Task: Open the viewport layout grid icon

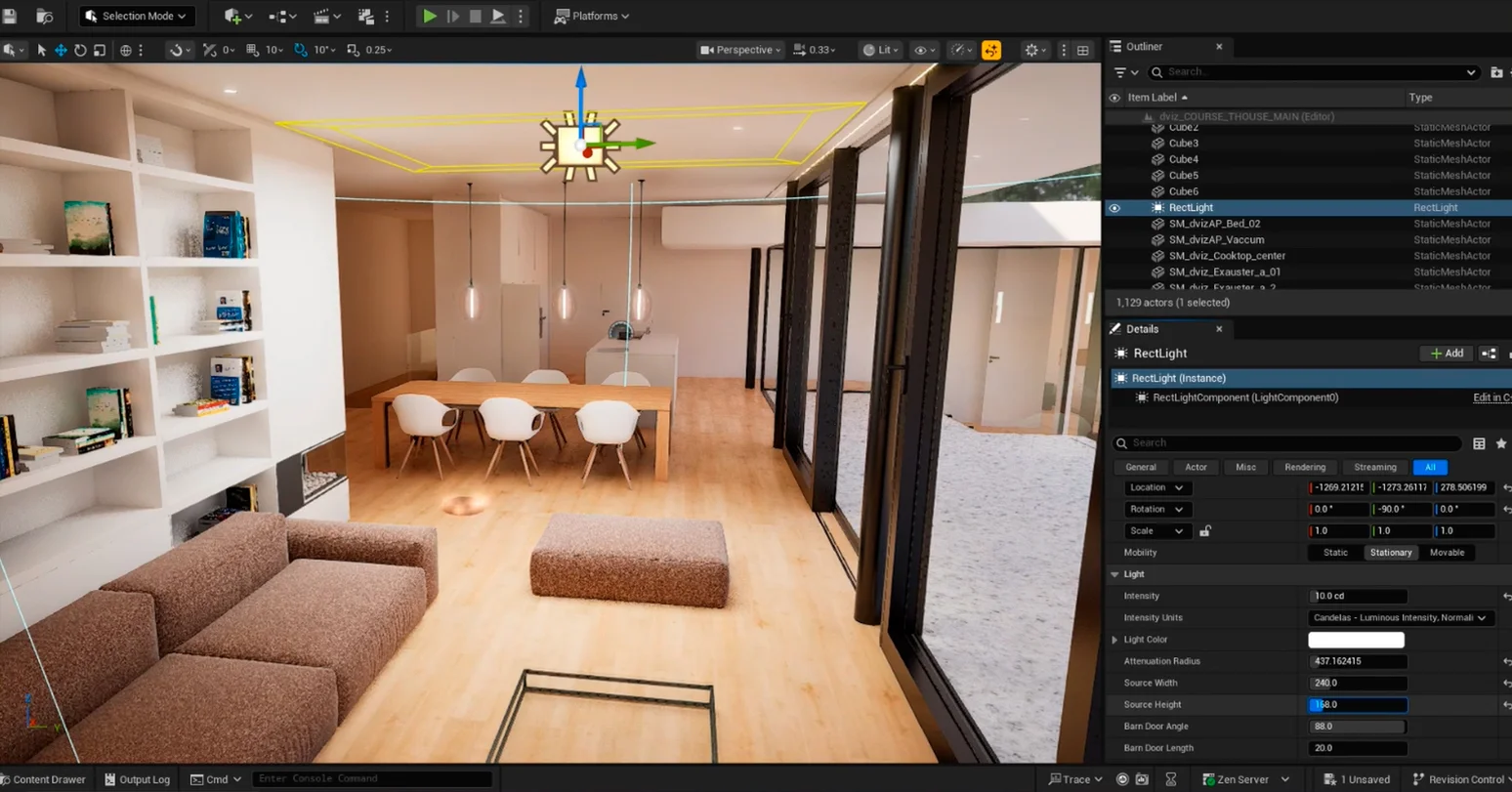Action: [1082, 50]
